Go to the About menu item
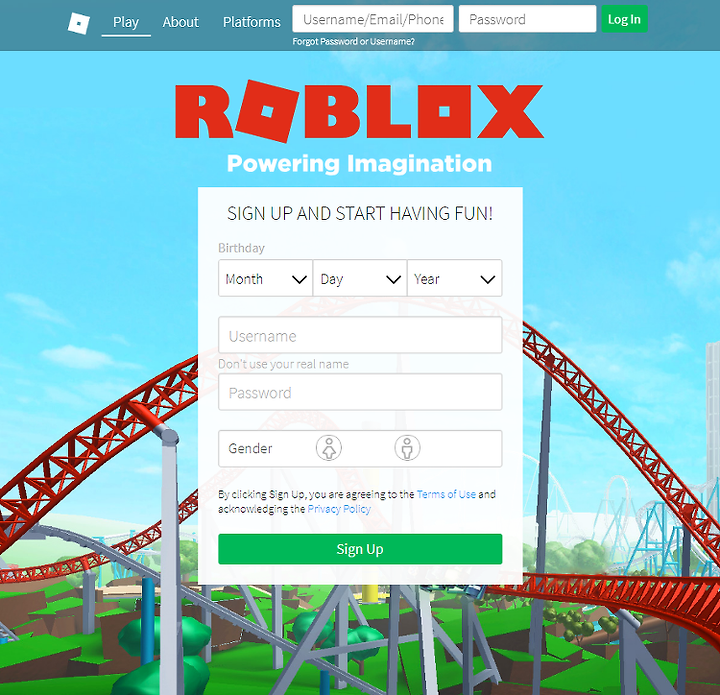Viewport: 720px width, 695px height. [180, 22]
